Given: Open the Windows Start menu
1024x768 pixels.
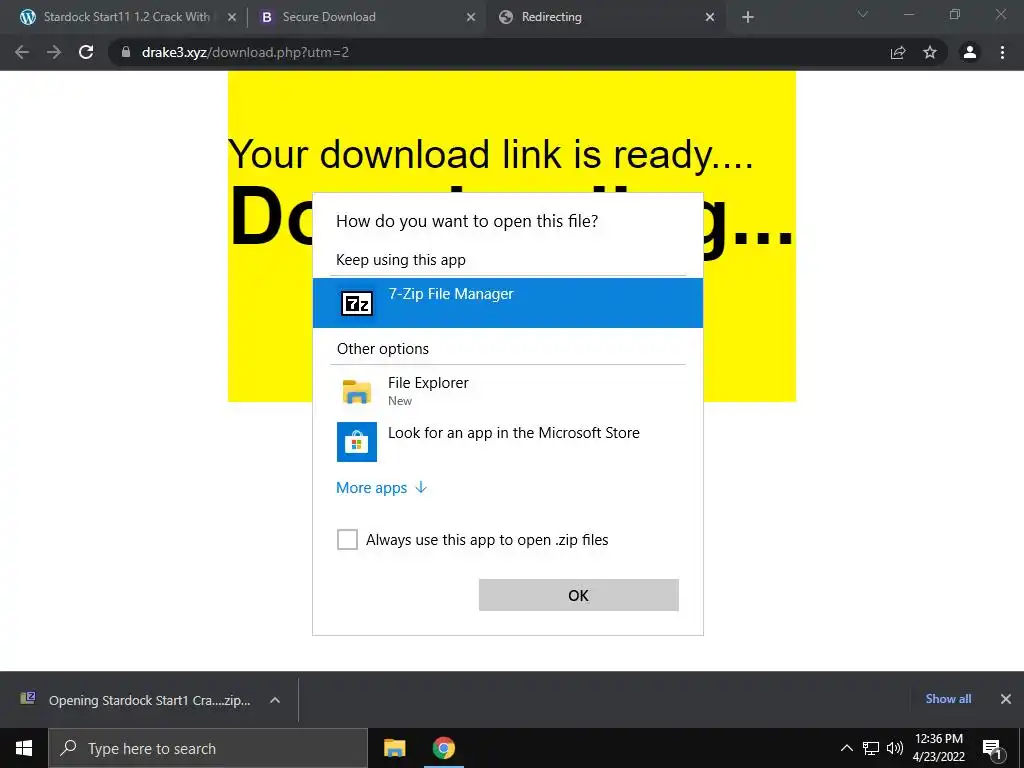Looking at the screenshot, I should pyautogui.click(x=24, y=748).
